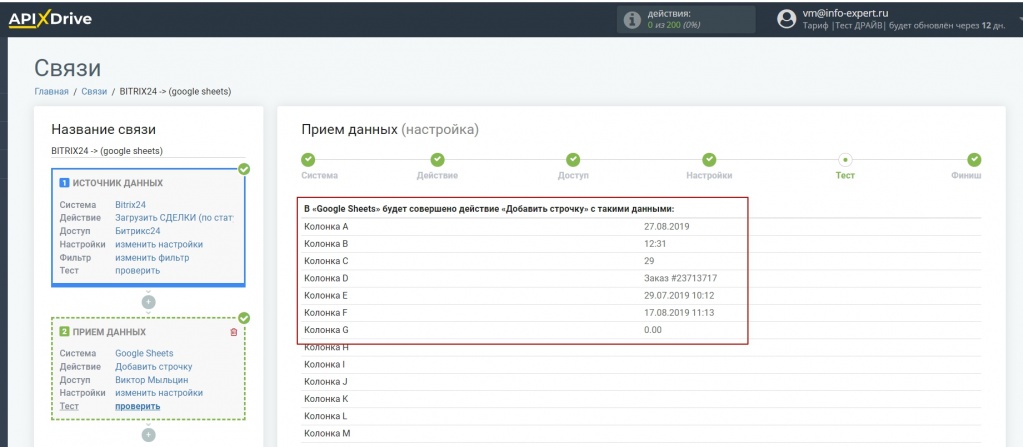Open the user account avatar icon
This screenshot has height=447, width=1023.
787,20
